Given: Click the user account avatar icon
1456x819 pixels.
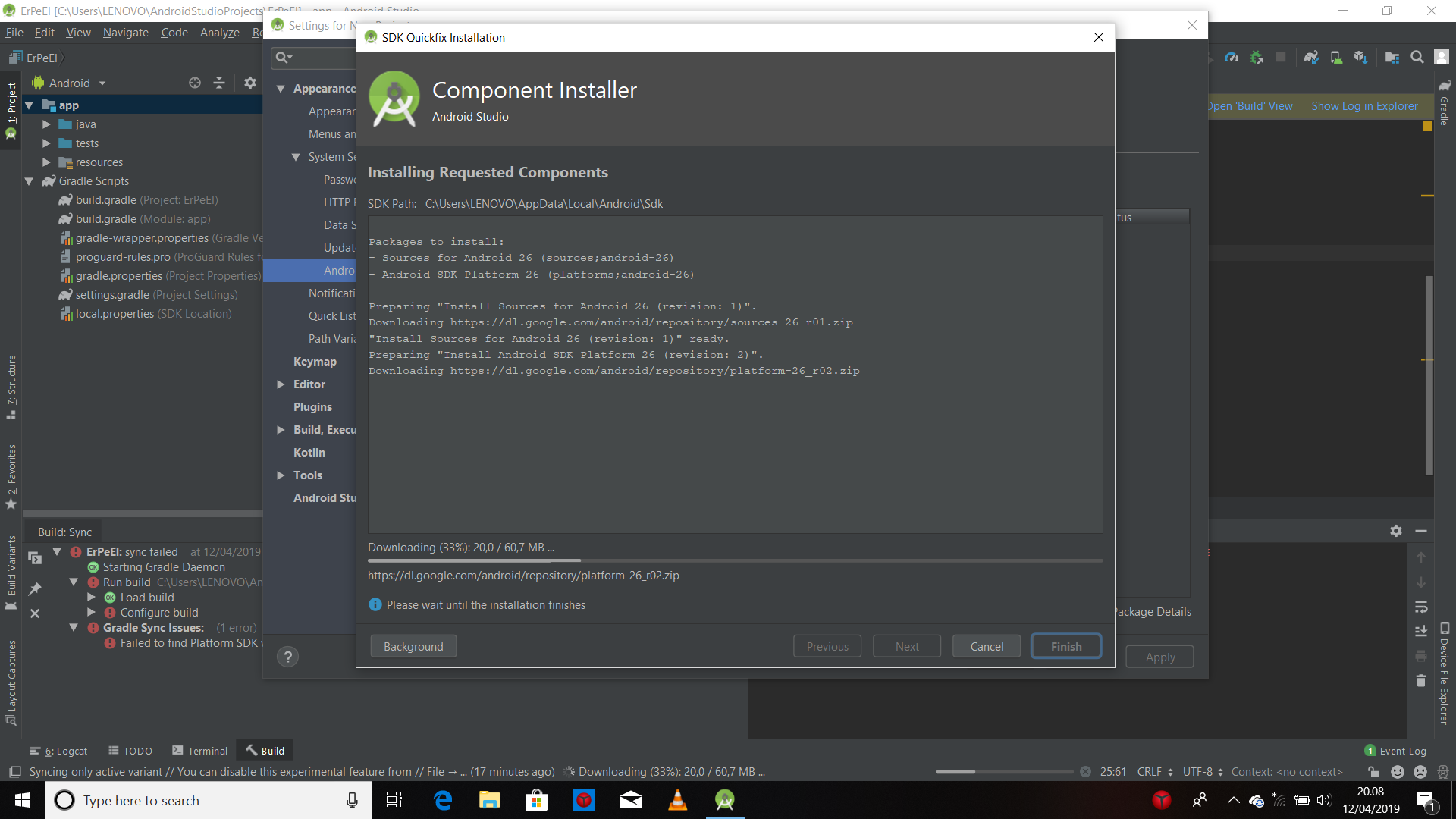Looking at the screenshot, I should tap(1442, 58).
